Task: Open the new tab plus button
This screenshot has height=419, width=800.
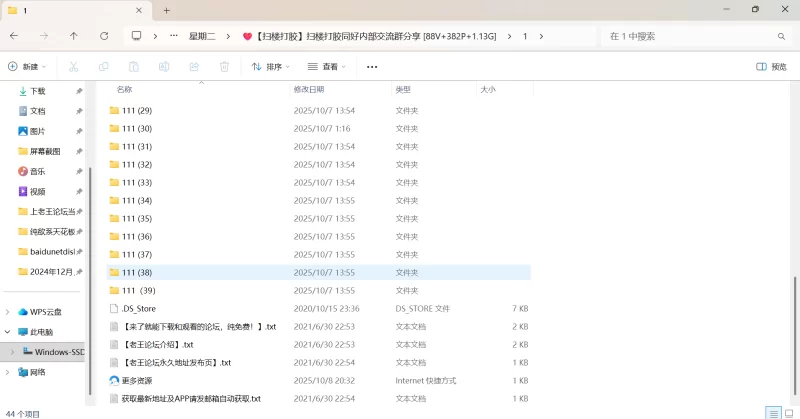Action: pos(167,10)
